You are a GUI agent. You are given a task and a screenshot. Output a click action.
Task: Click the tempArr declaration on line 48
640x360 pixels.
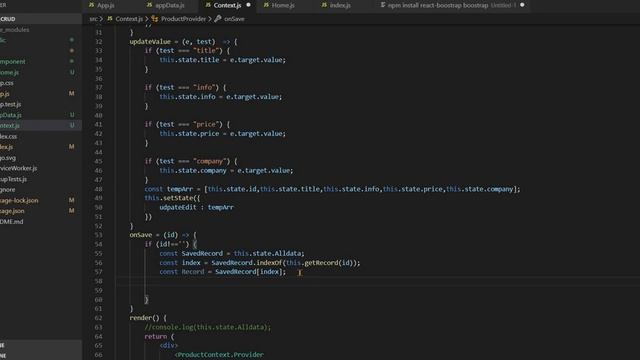180,189
